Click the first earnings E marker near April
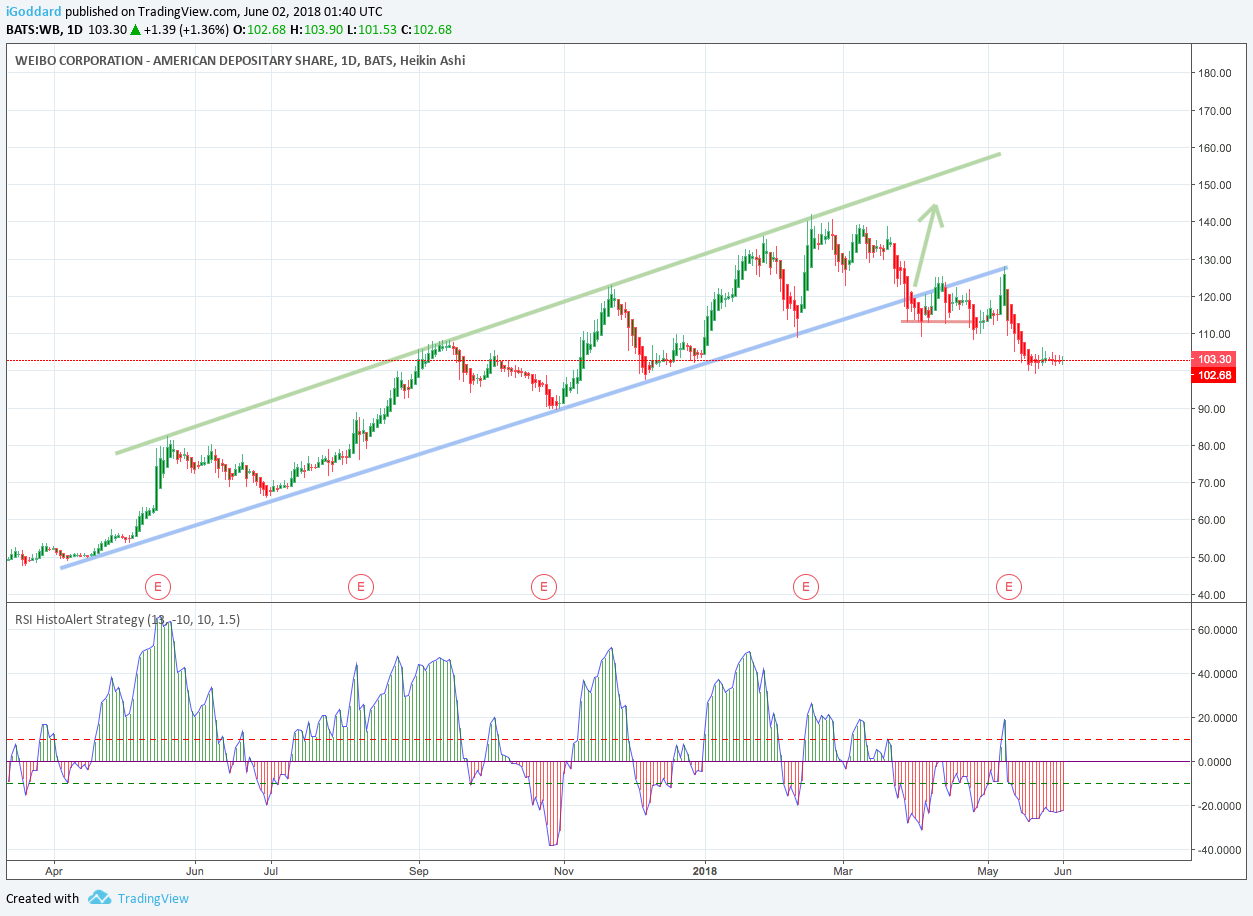Screen dimensions: 1253x916 coord(158,587)
